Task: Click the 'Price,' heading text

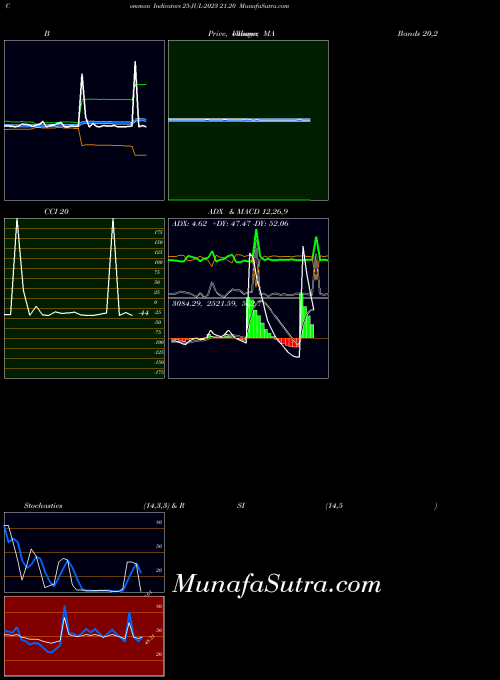Action: click(217, 33)
